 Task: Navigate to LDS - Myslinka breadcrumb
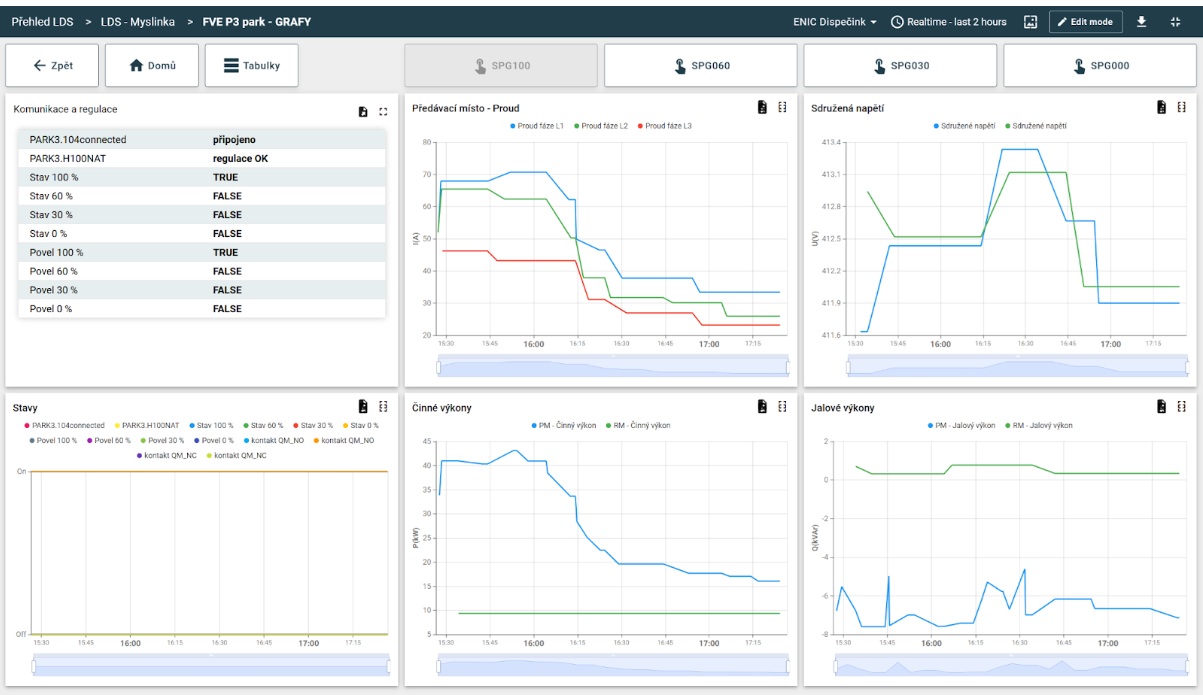point(137,22)
